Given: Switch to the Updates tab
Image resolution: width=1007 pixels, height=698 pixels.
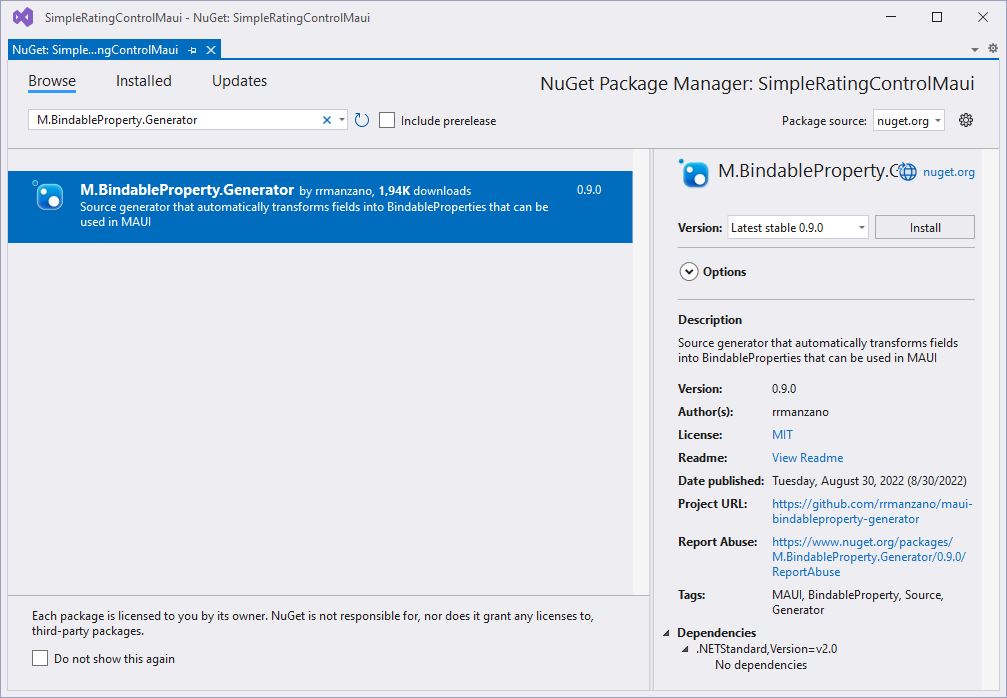Looking at the screenshot, I should coord(239,81).
